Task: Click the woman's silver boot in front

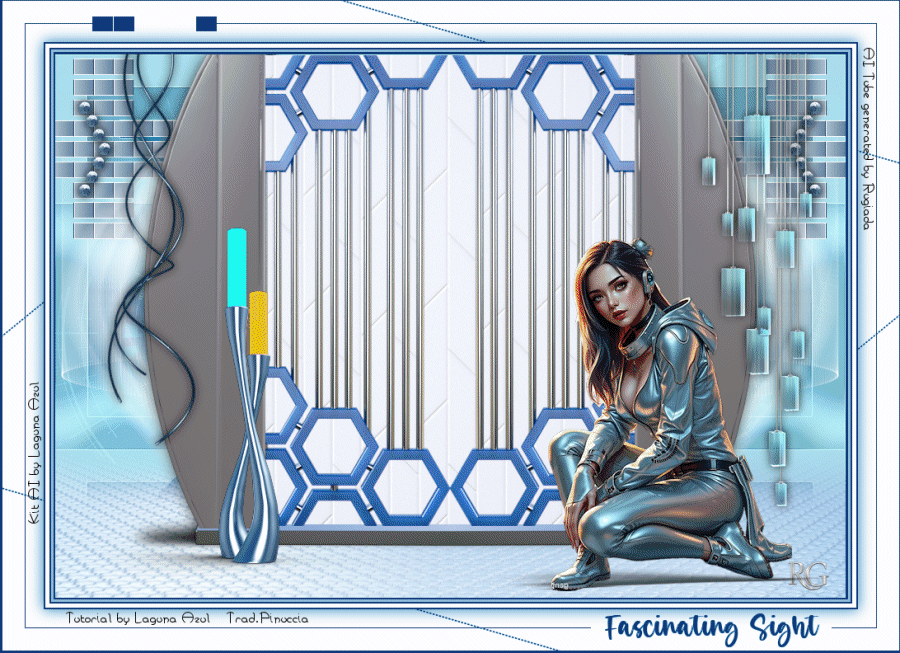Action: click(581, 569)
